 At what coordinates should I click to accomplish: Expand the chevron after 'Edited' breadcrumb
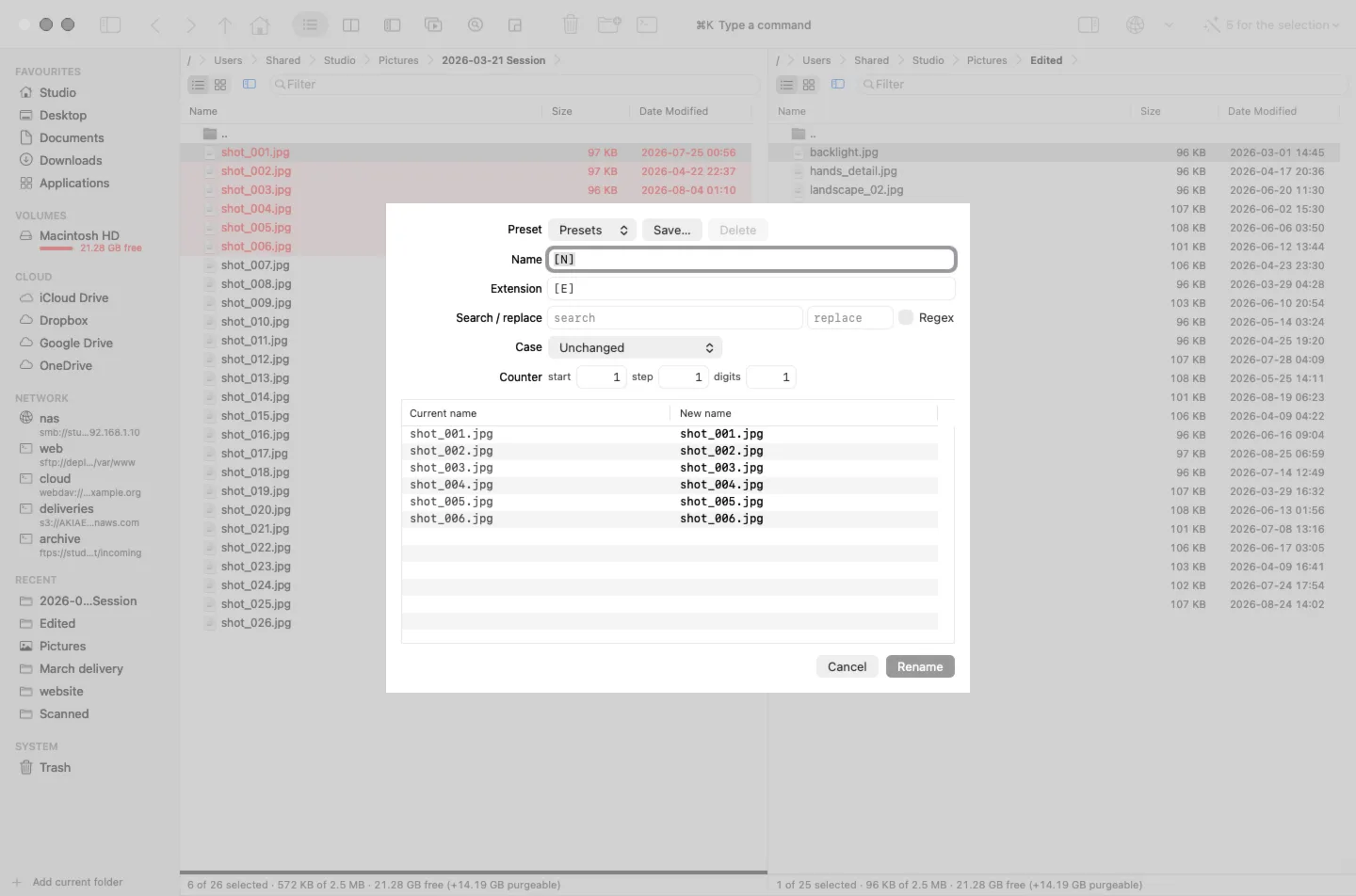tap(1074, 60)
